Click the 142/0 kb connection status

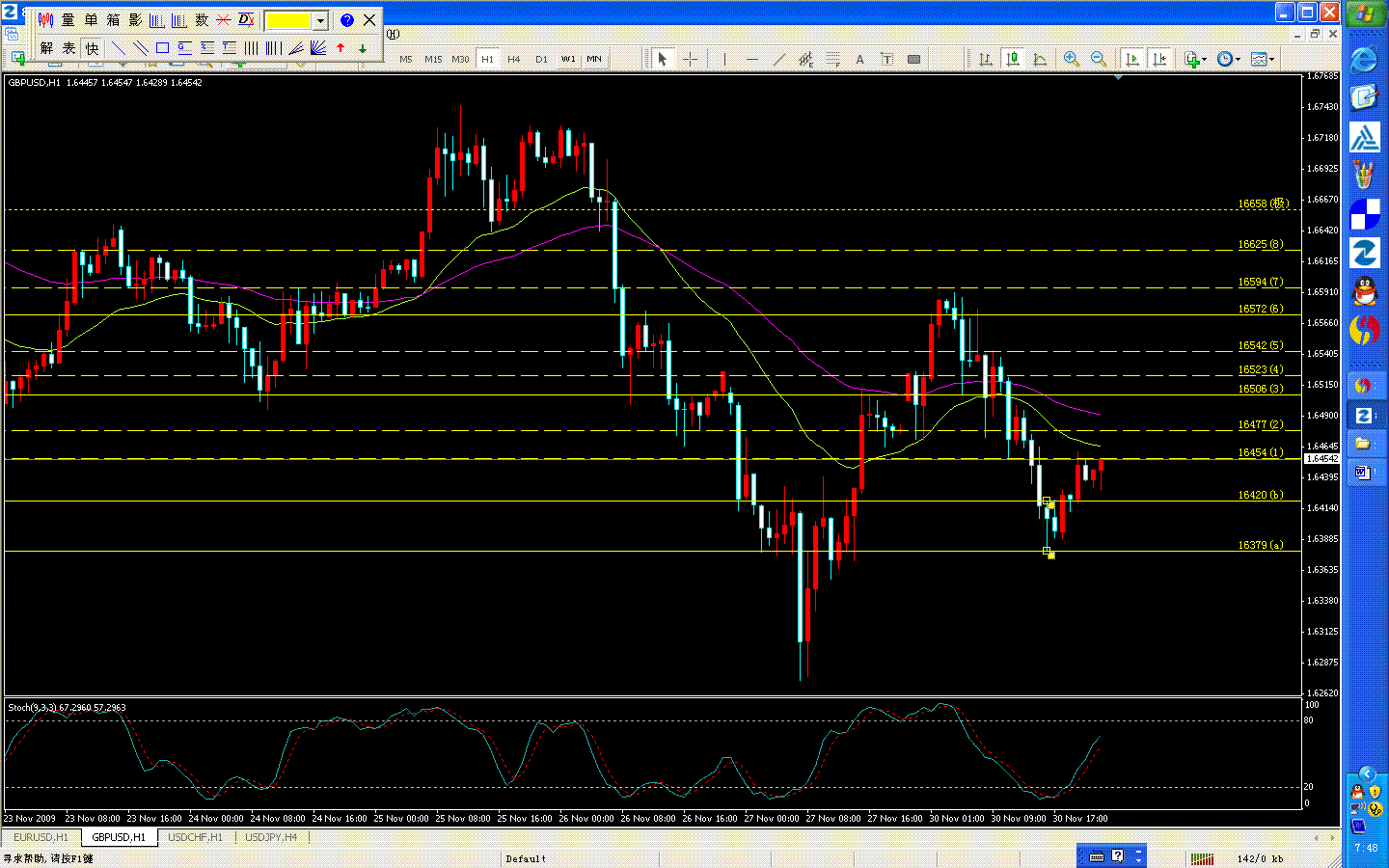[x=1260, y=858]
